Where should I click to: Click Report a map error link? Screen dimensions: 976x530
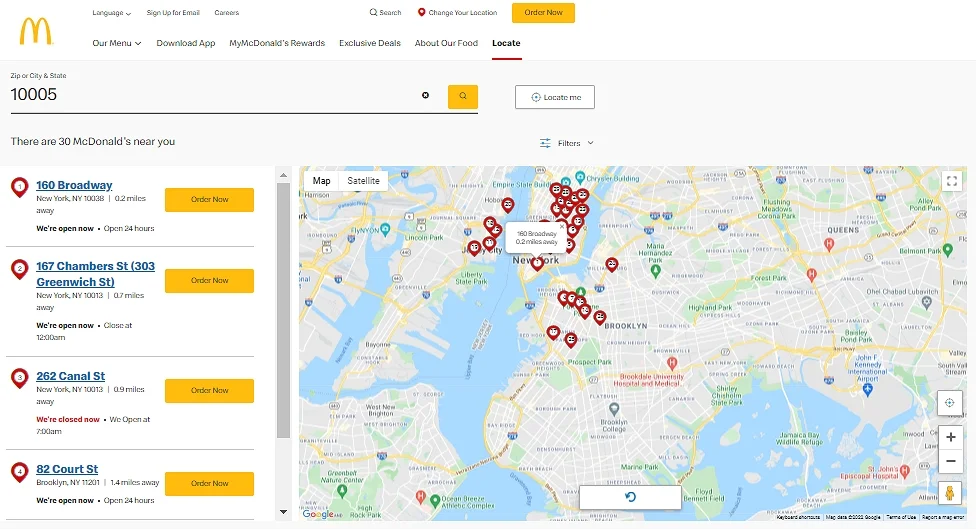944,517
